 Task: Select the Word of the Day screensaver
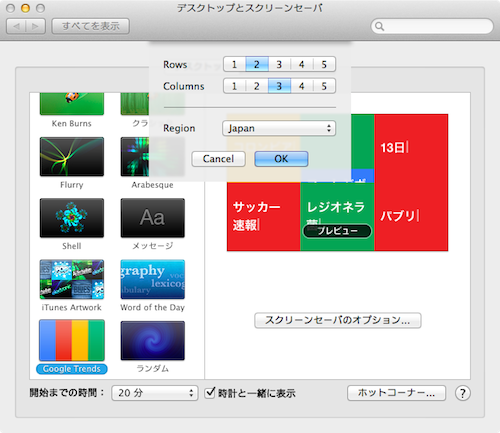pos(153,279)
